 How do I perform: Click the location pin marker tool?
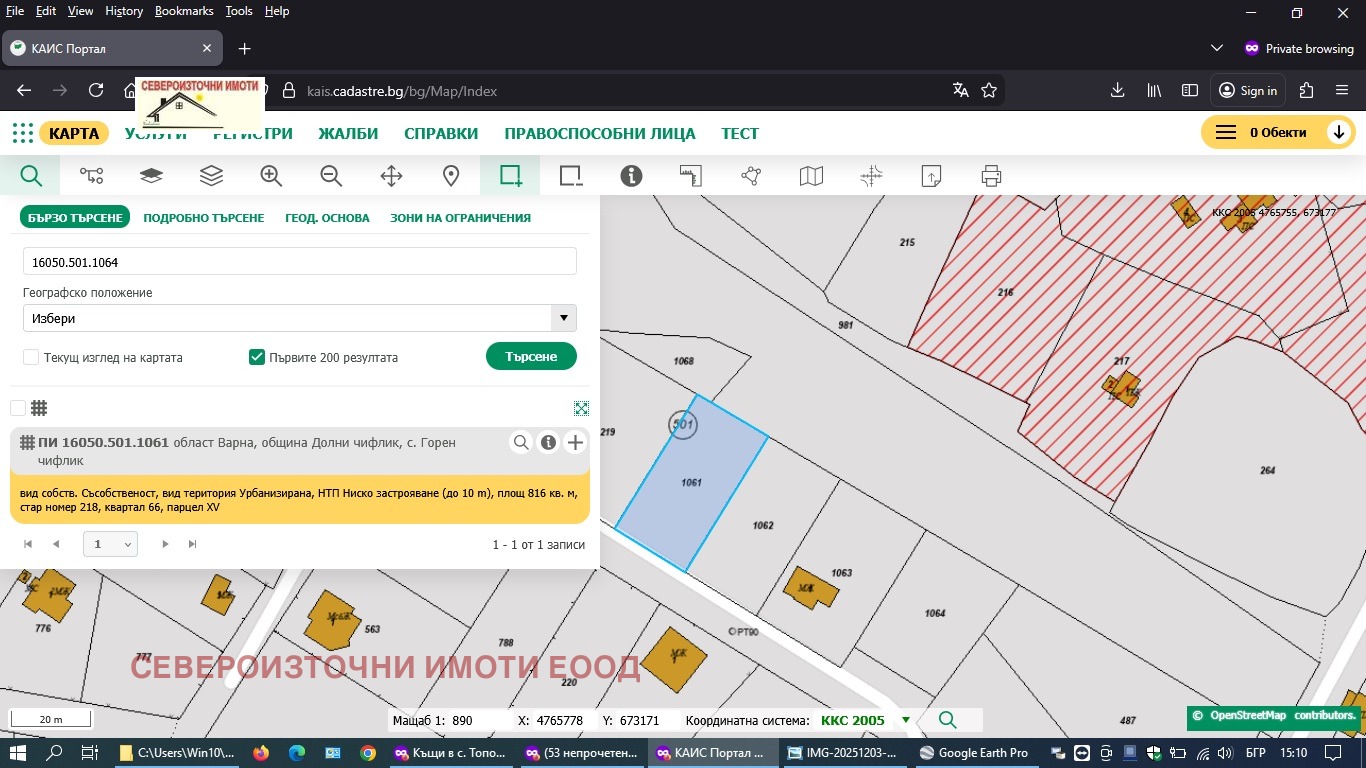(451, 176)
